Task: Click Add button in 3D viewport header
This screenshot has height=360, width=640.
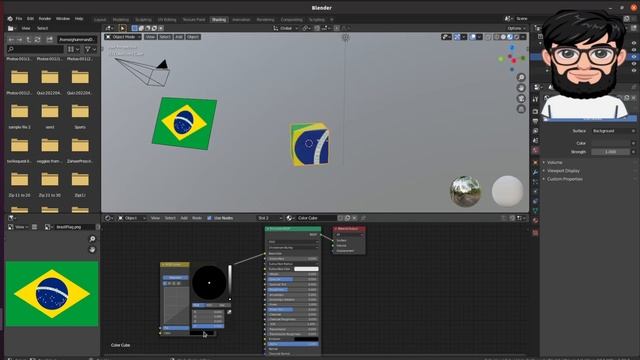Action: click(x=179, y=37)
